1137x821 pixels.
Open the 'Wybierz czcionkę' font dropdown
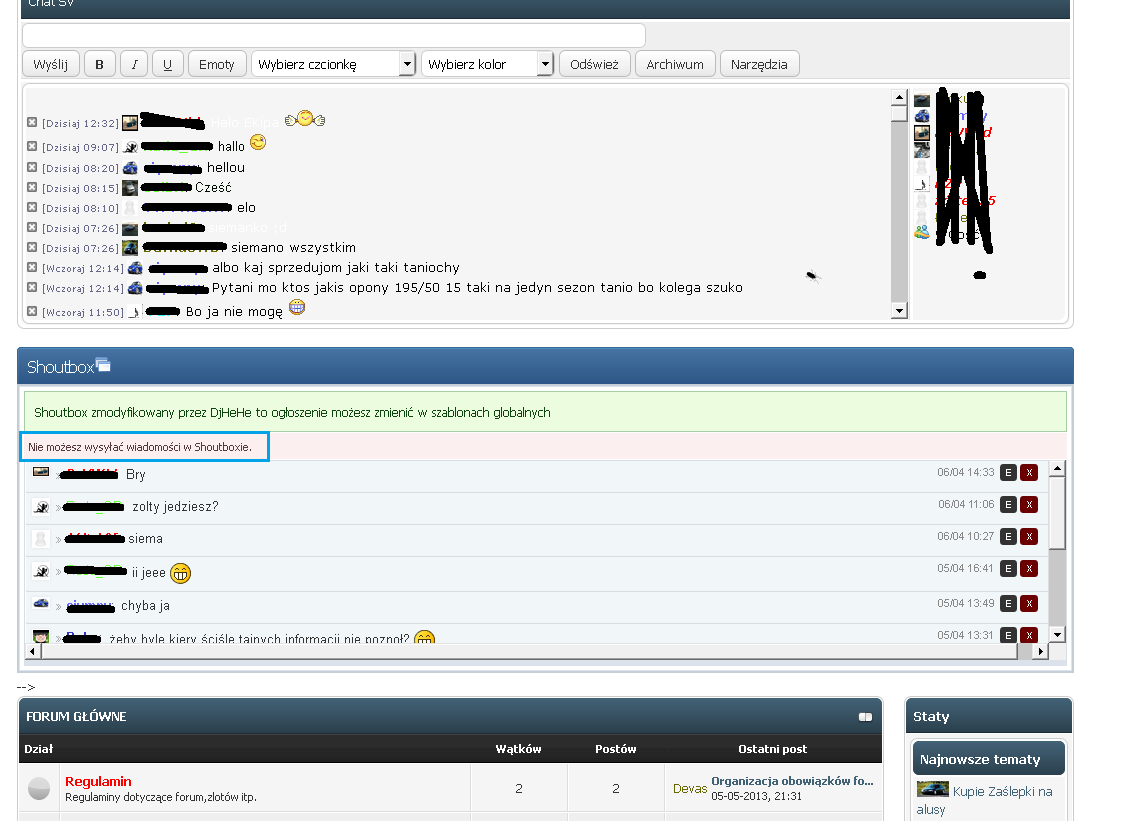click(x=334, y=65)
